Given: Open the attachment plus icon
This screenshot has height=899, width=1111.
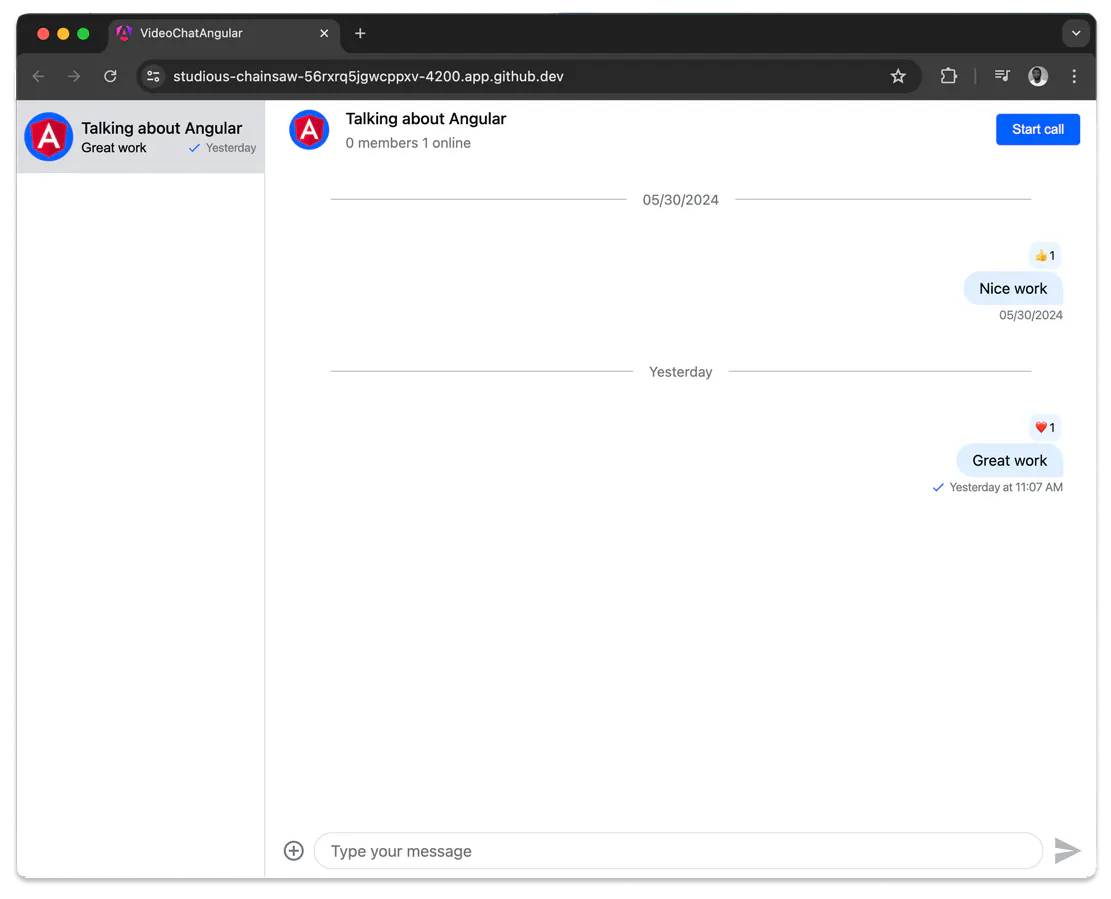Looking at the screenshot, I should (x=293, y=851).
